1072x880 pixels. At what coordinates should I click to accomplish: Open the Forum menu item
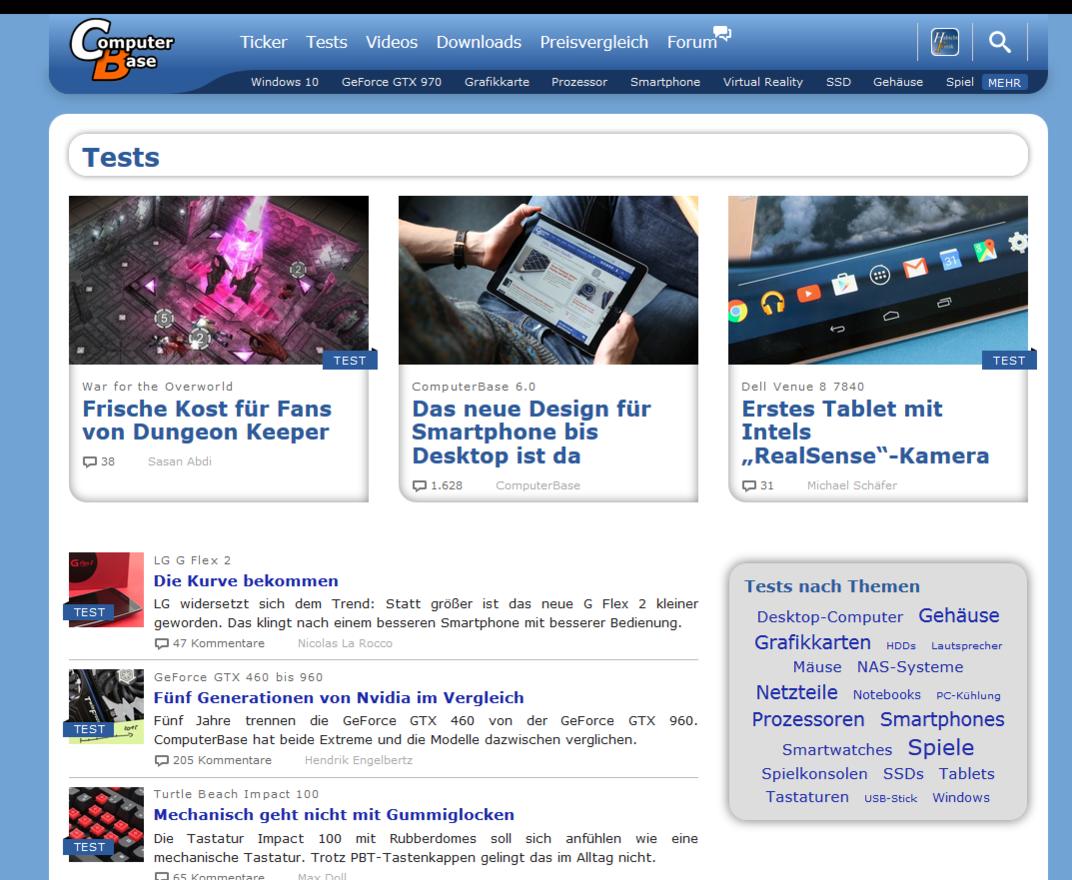point(691,42)
